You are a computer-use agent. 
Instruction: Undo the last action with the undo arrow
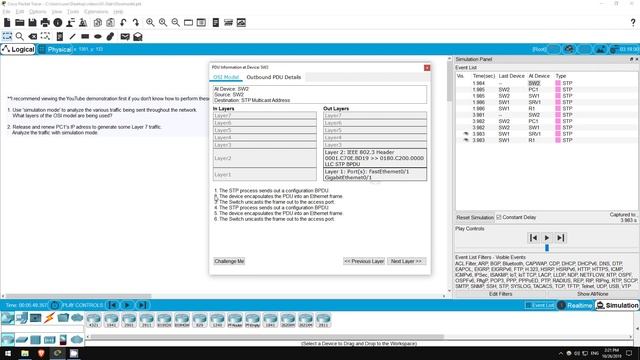123,22
